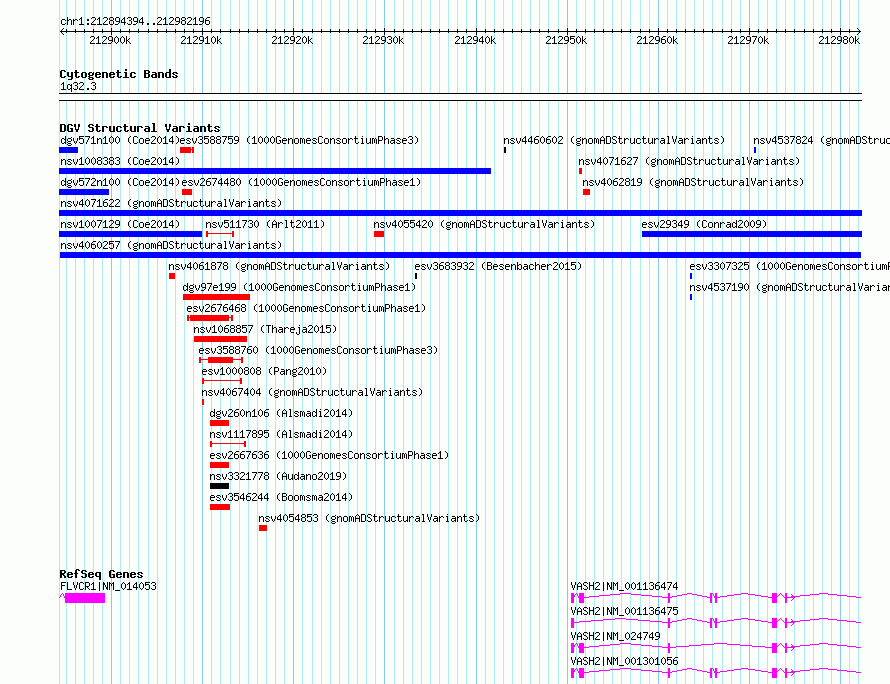Click nsv1068857 (Thareja2015) label

click(x=265, y=329)
